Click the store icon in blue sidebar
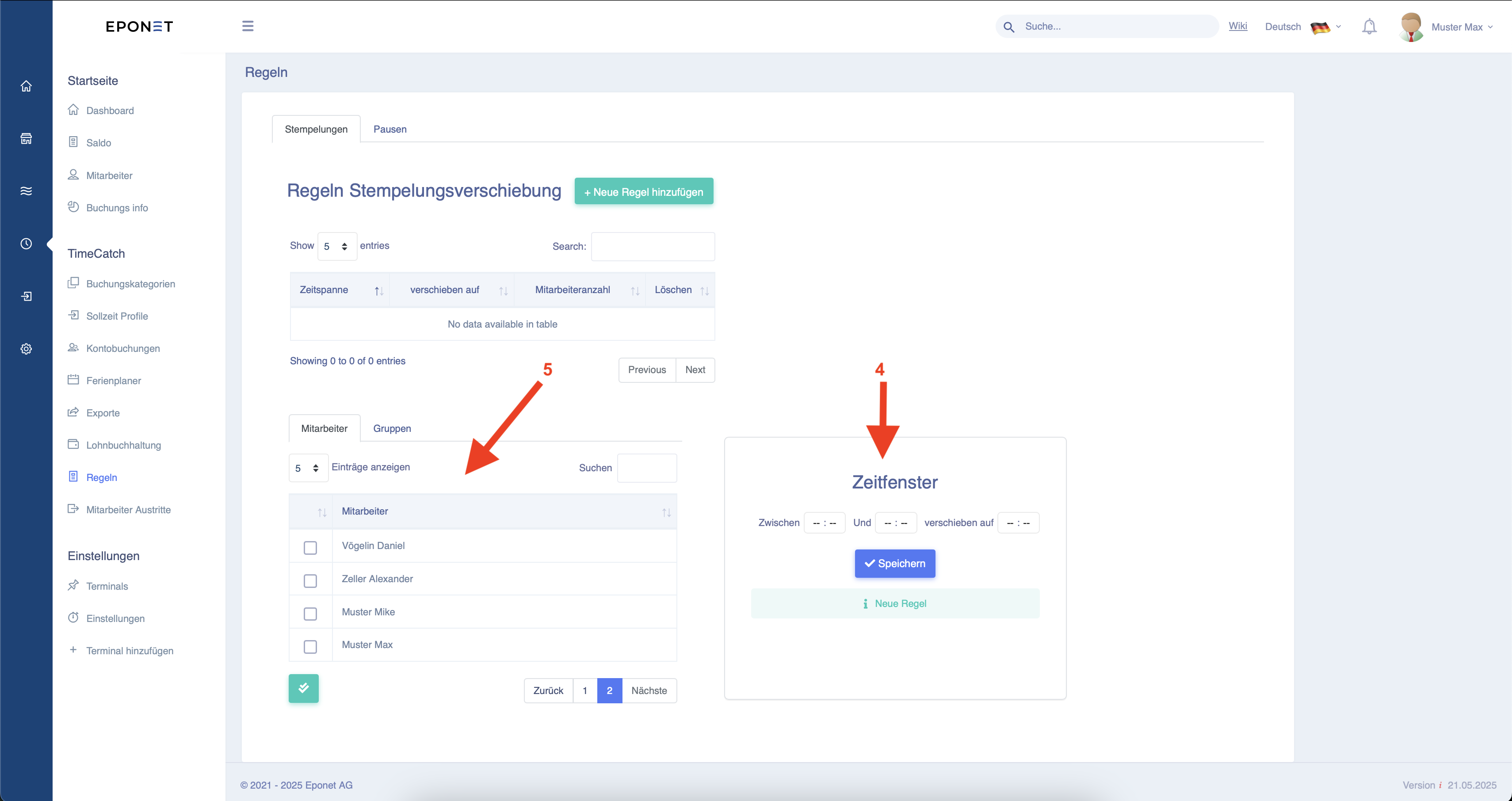 click(x=26, y=138)
